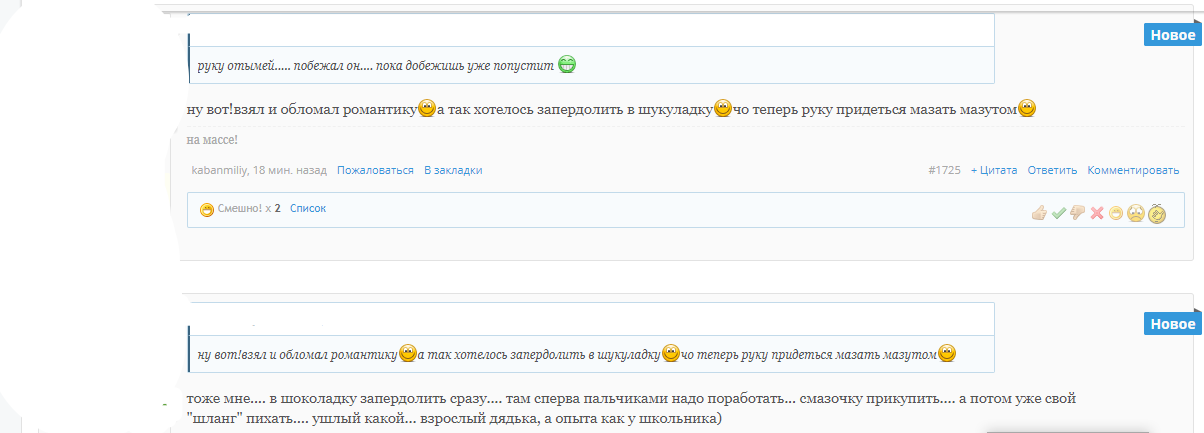Viewport: 1204px width, 433px height.
Task: Click the small 'Смешно!' smiley icon in ratings bar
Action: (207, 210)
